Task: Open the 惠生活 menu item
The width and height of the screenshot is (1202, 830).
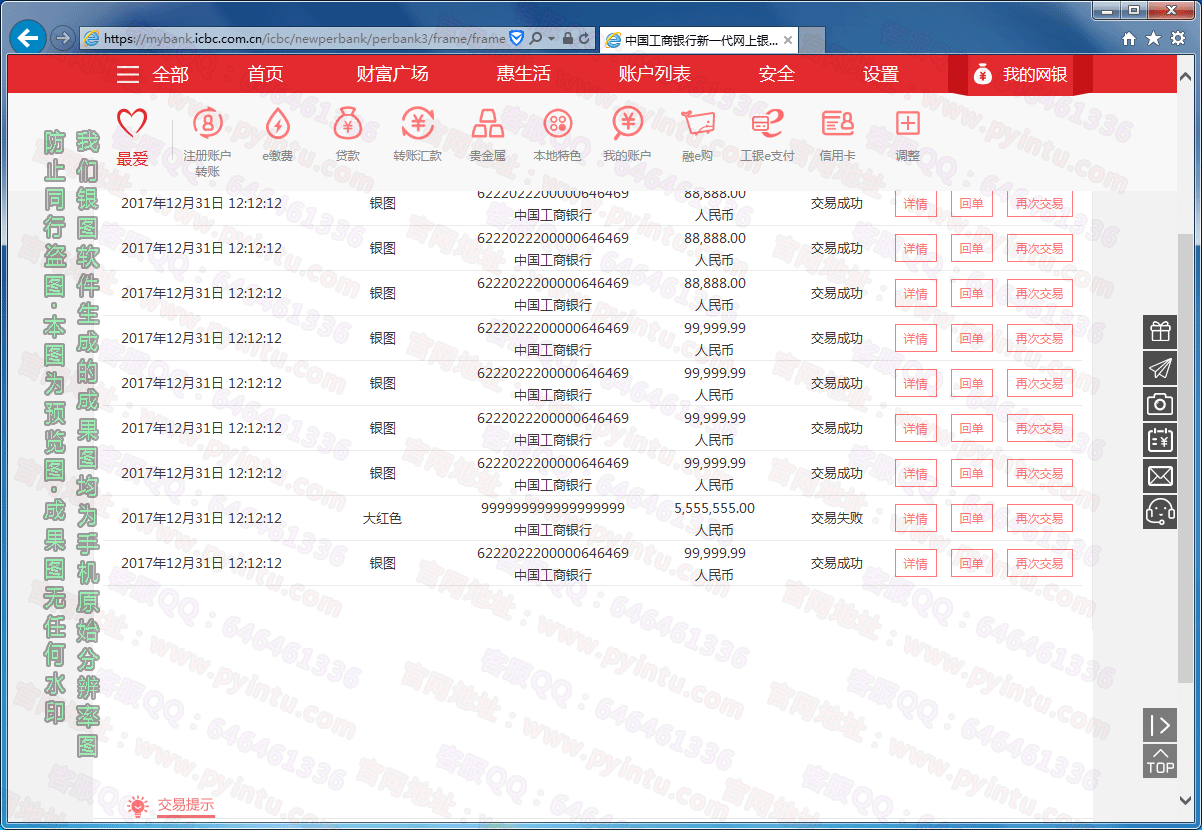Action: [523, 74]
